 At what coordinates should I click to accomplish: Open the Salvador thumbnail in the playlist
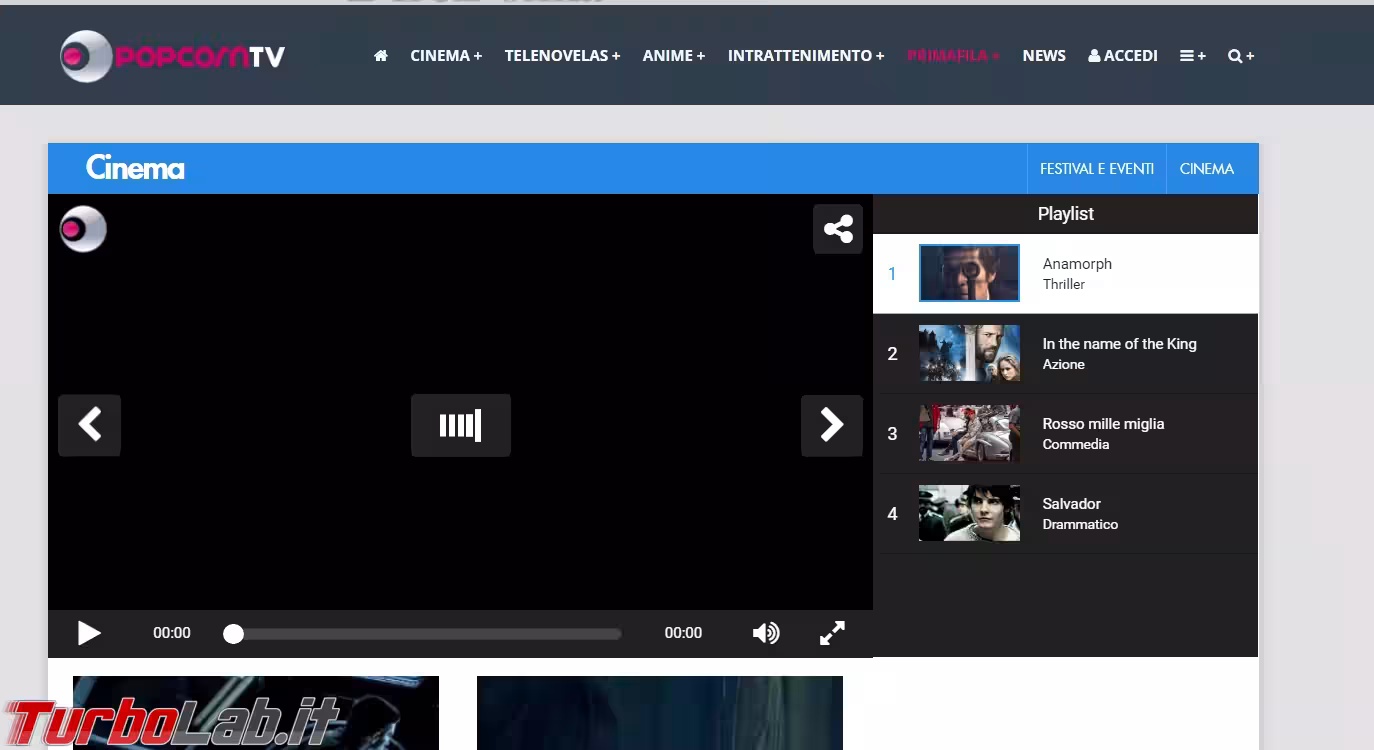pos(968,513)
